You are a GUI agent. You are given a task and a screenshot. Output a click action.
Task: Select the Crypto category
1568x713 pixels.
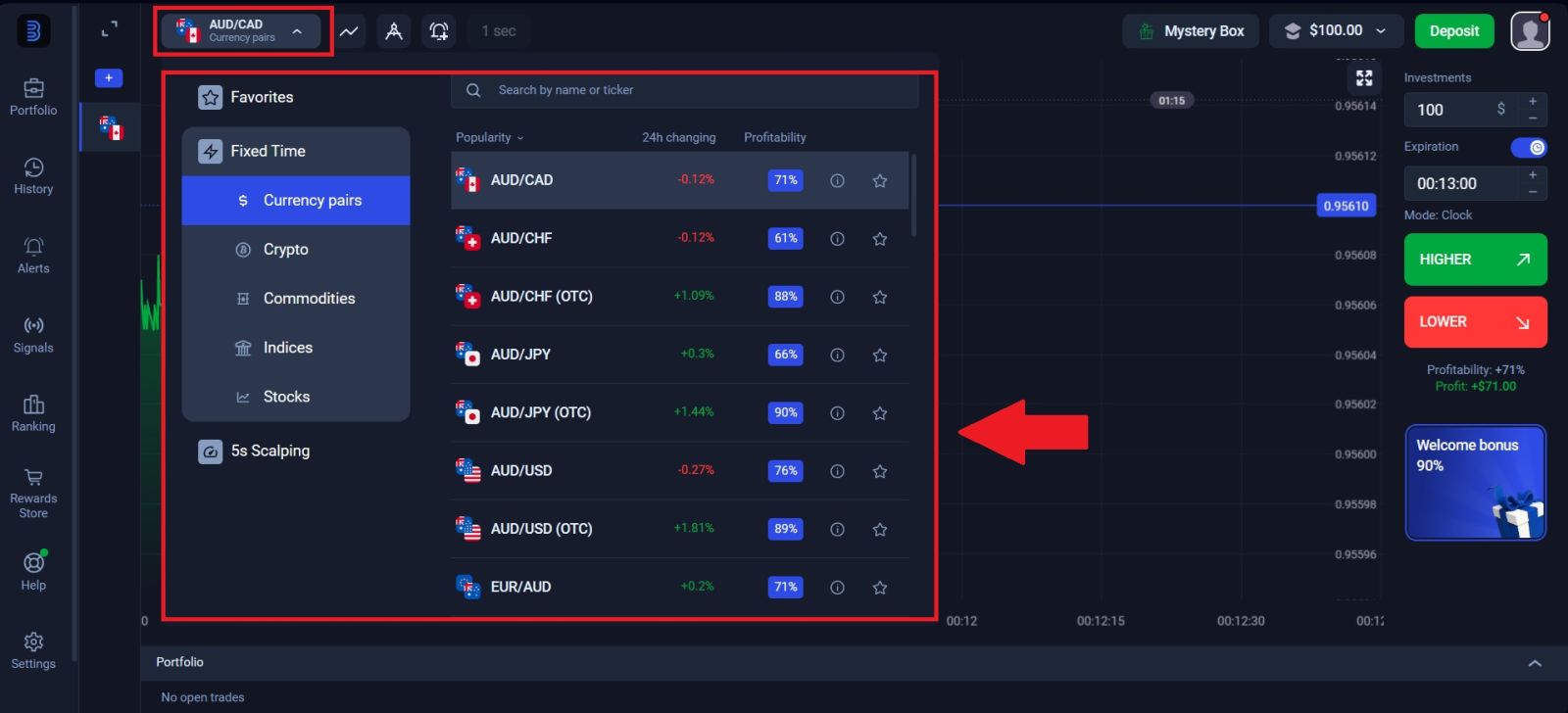coord(285,250)
